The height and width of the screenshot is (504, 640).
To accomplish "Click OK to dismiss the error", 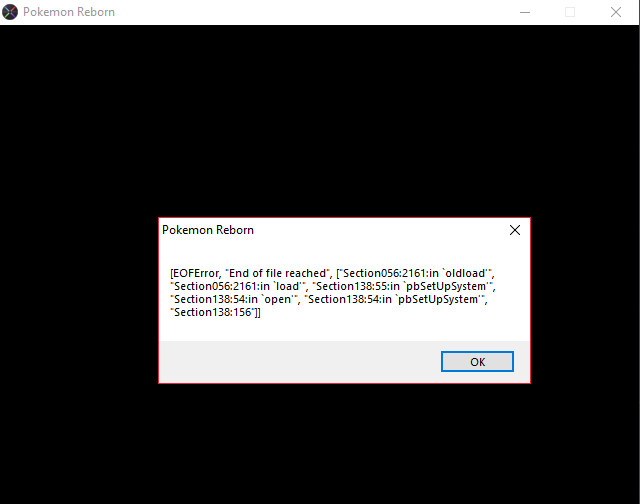I will pos(477,362).
